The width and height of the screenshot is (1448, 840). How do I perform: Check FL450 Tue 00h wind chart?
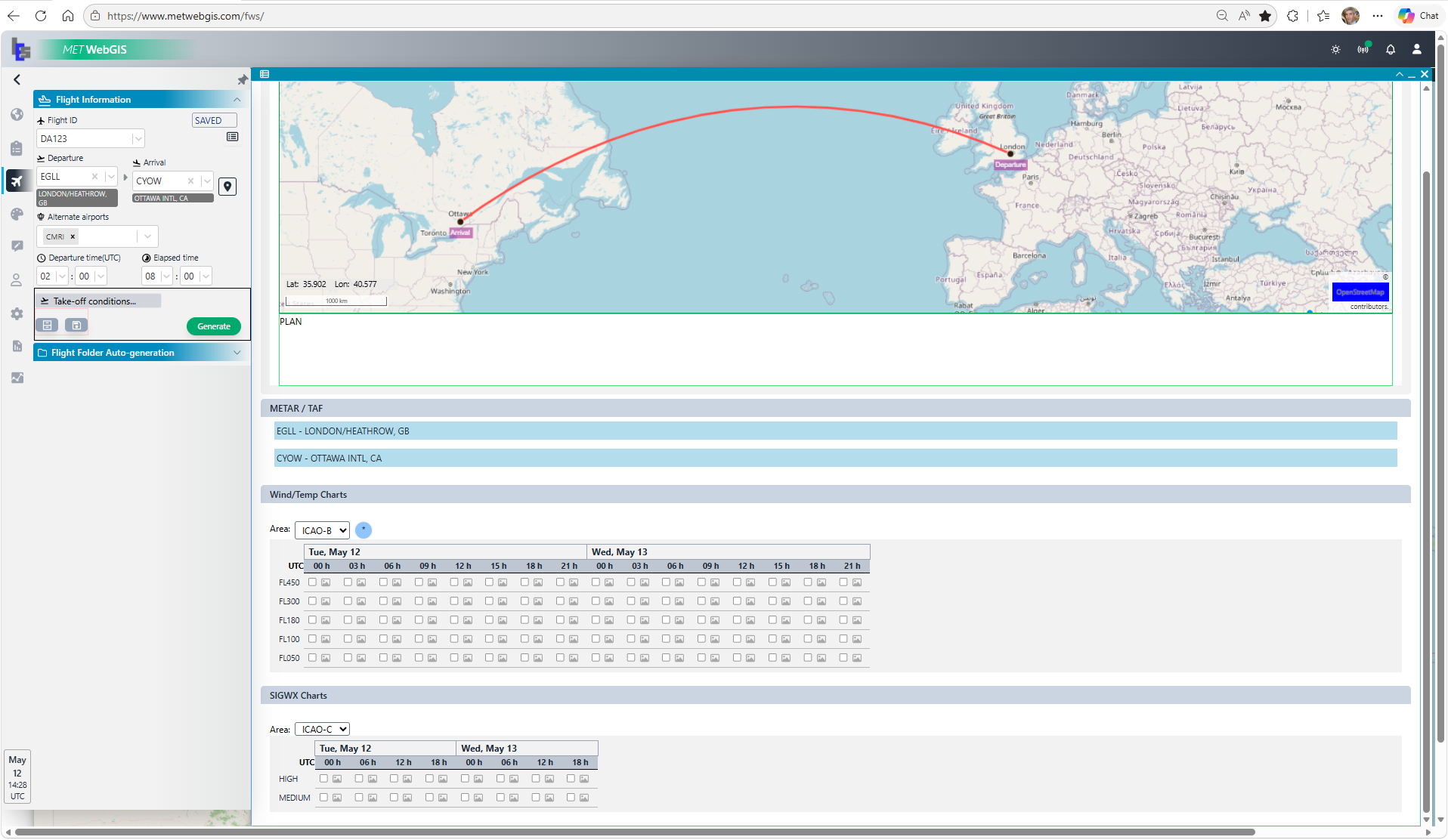click(x=312, y=582)
